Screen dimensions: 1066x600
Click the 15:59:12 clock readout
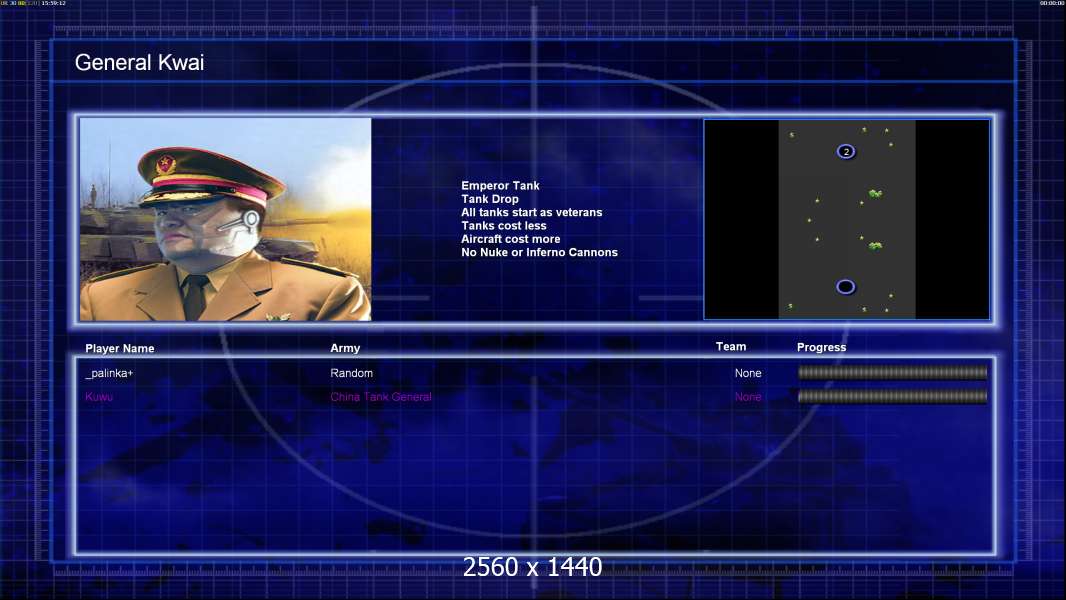click(54, 3)
